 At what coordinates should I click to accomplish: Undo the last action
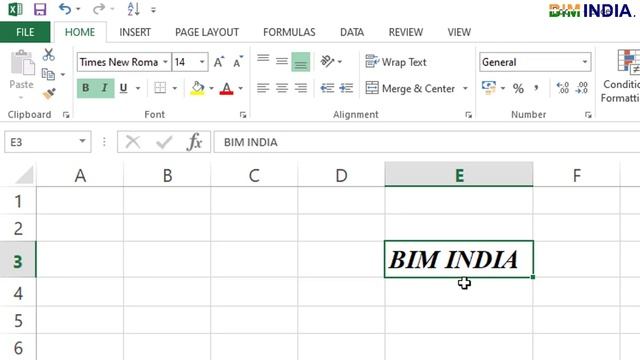click(65, 9)
